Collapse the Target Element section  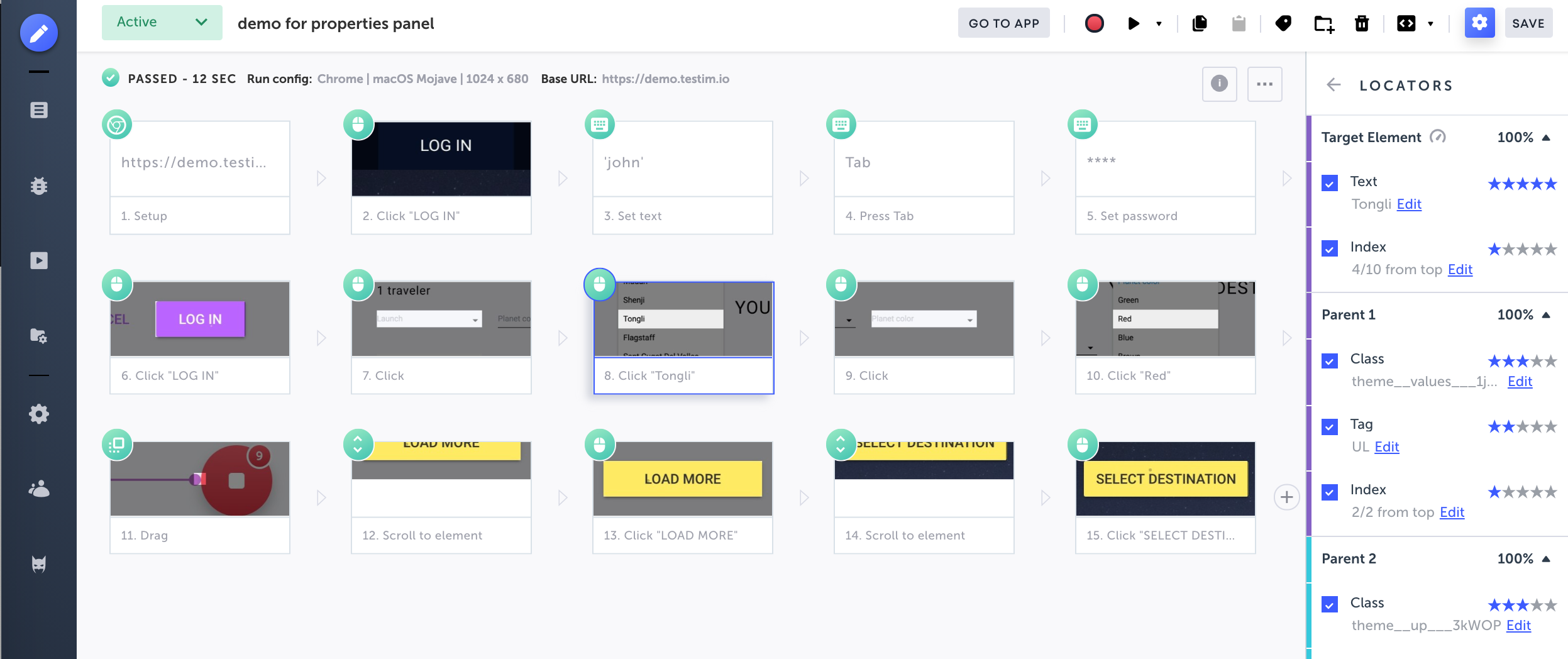[1546, 138]
